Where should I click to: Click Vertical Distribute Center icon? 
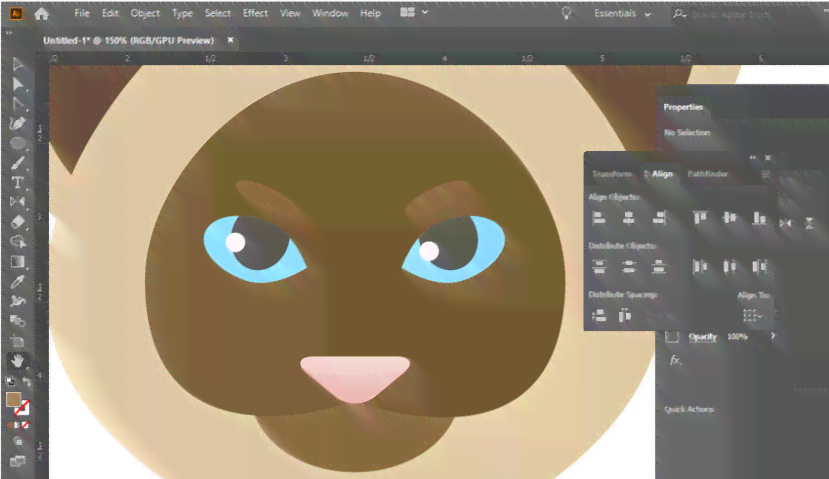[628, 267]
